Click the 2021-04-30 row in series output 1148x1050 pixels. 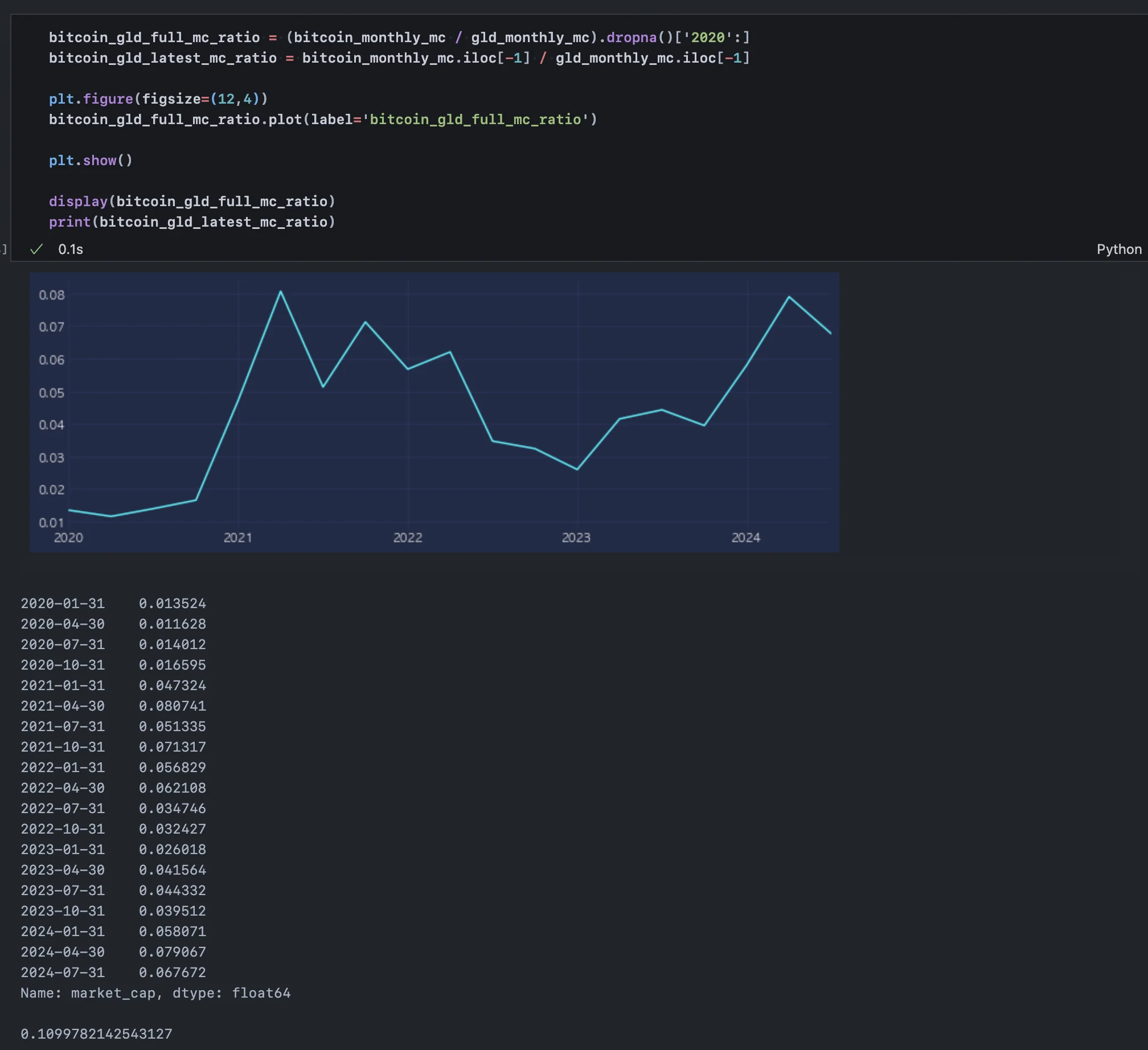(x=113, y=706)
